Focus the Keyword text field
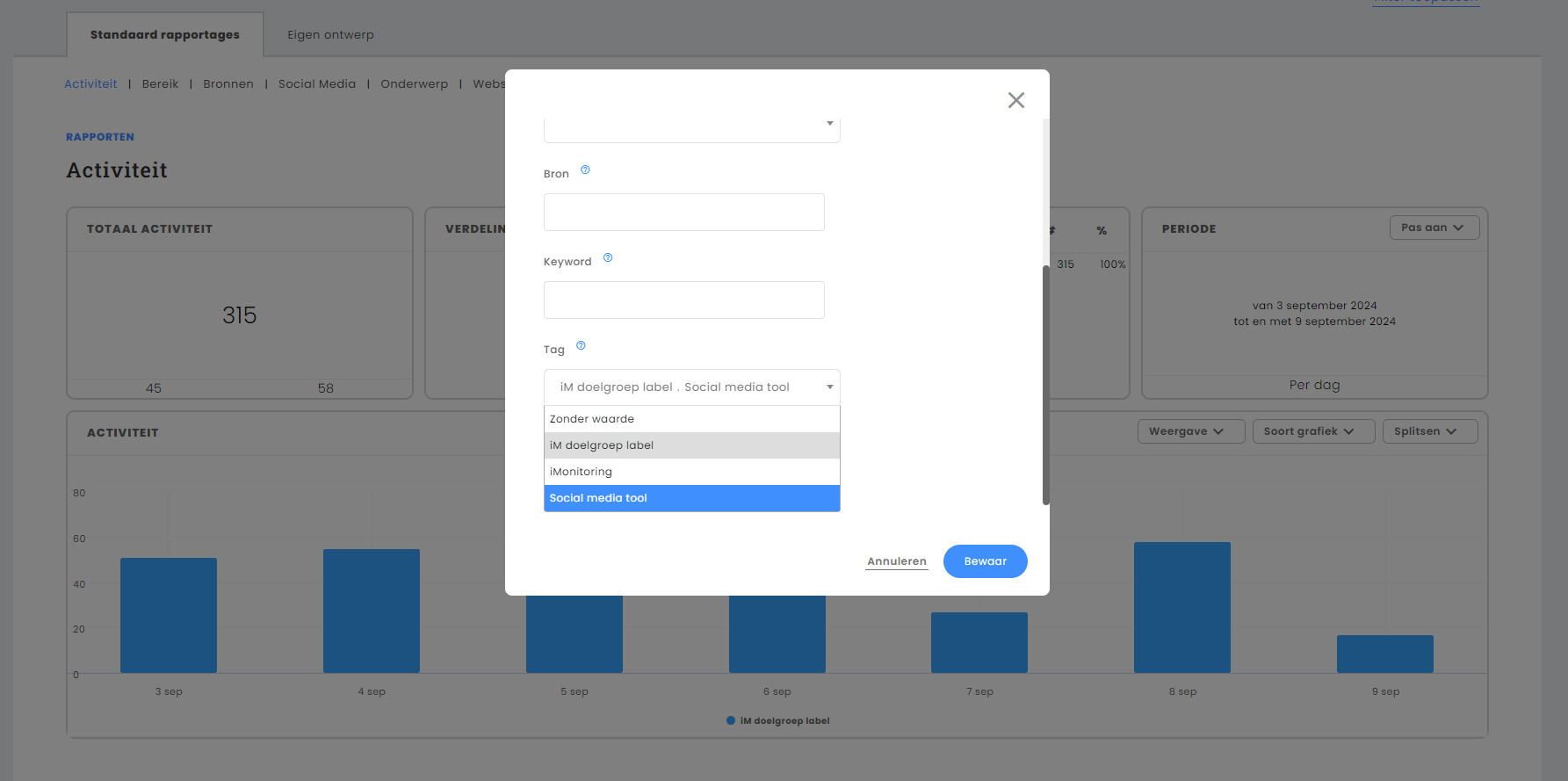This screenshot has height=781, width=1568. coord(683,300)
